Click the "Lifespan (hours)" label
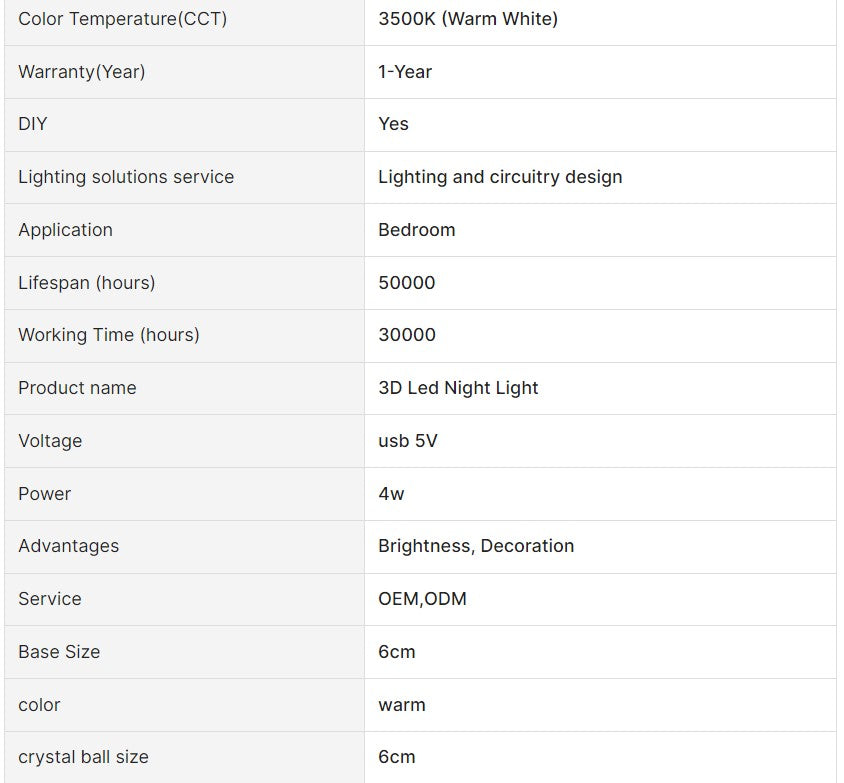 click(x=87, y=283)
